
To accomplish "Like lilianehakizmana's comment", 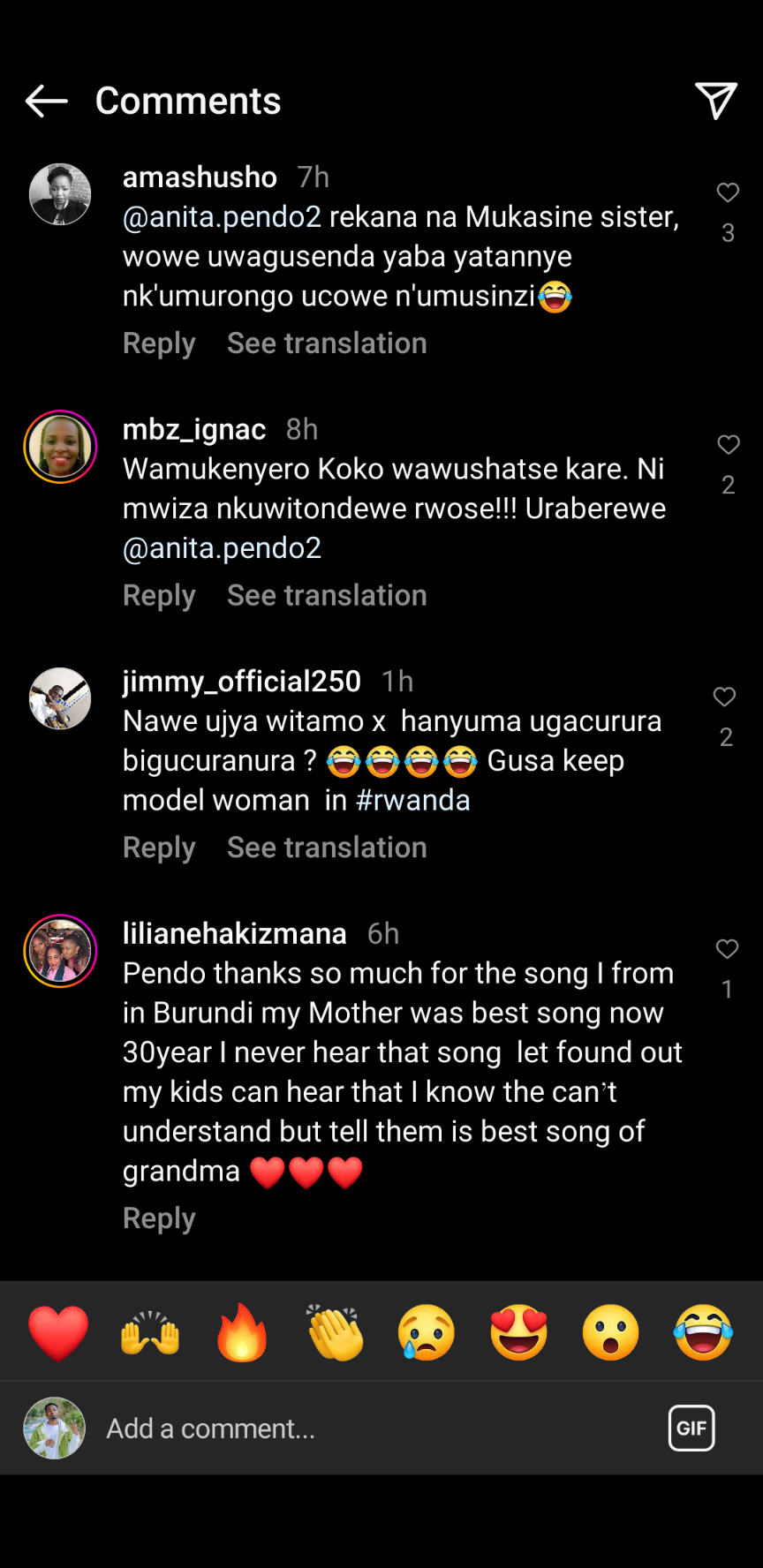I will (x=727, y=949).
